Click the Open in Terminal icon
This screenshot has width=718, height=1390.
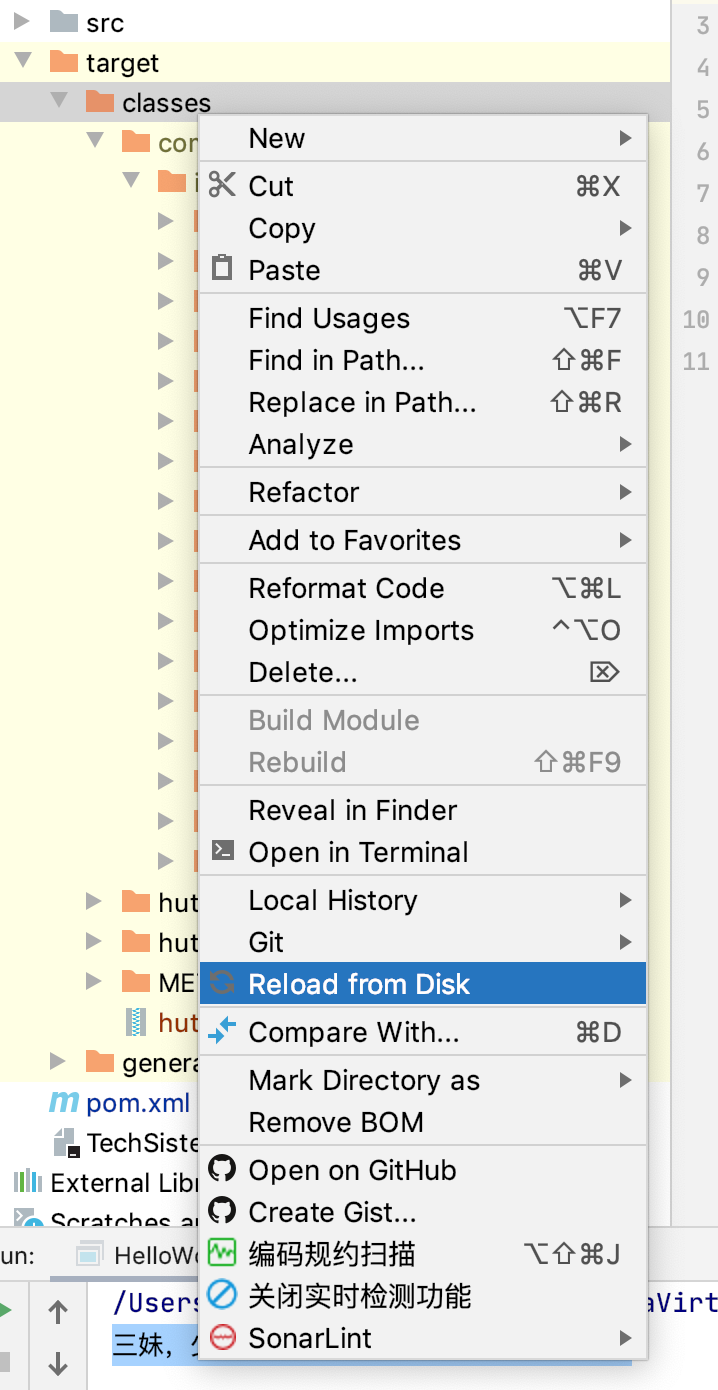tap(222, 851)
